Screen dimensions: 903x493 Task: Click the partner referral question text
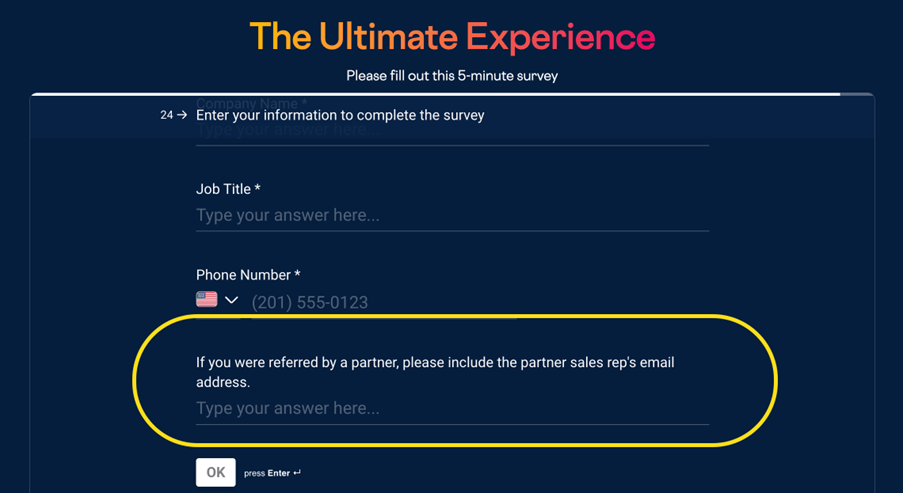point(435,372)
